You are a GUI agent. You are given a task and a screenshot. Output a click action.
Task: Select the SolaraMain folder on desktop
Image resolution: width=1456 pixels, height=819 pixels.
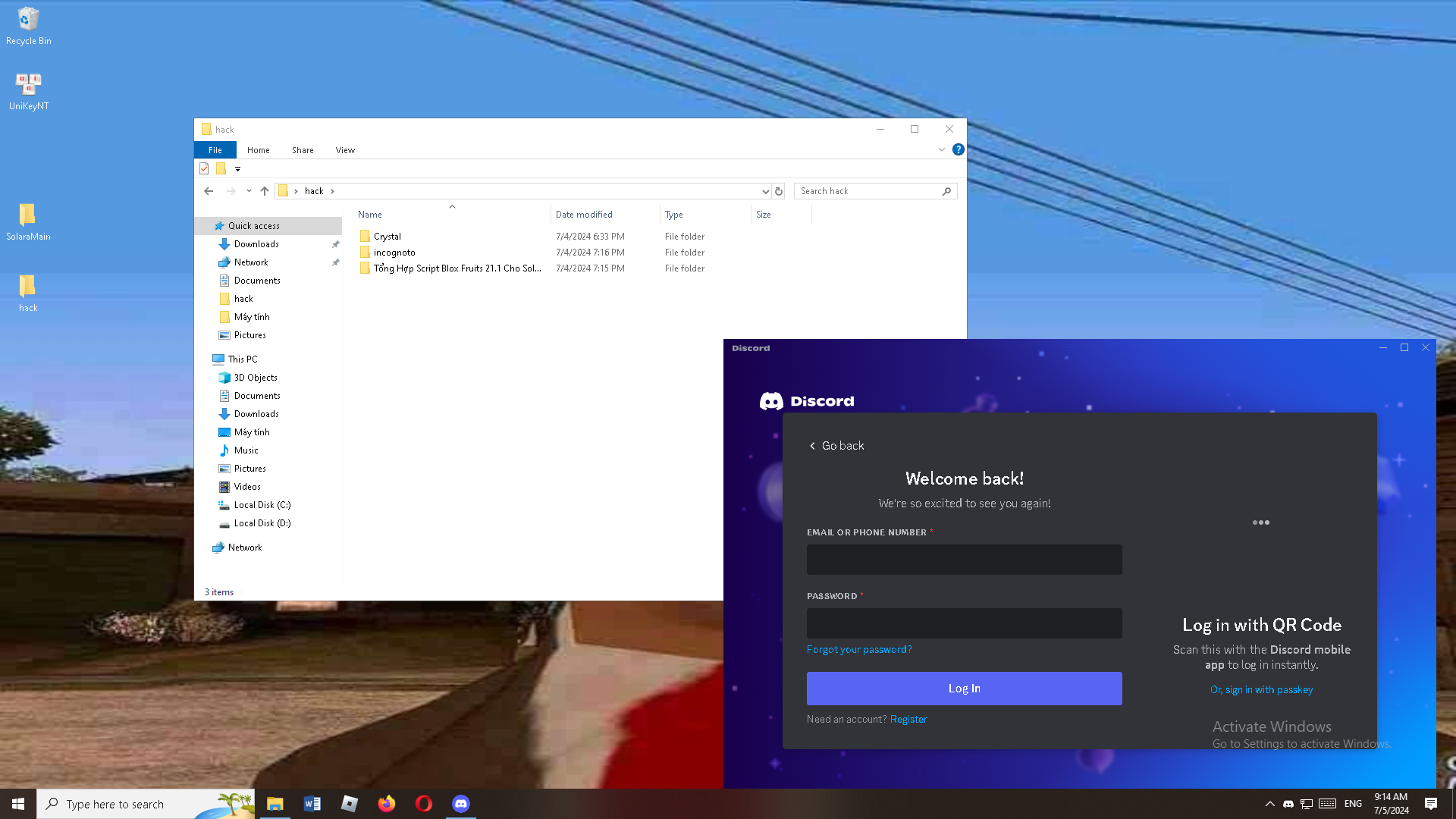point(28,222)
